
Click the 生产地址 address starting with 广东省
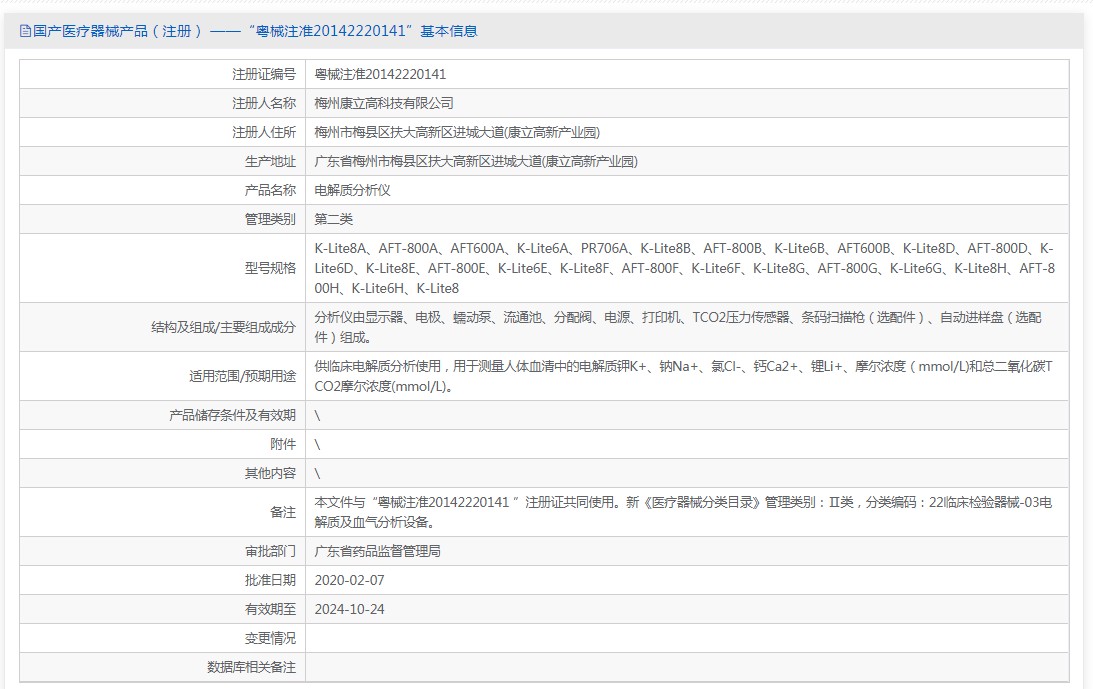pyautogui.click(x=476, y=161)
